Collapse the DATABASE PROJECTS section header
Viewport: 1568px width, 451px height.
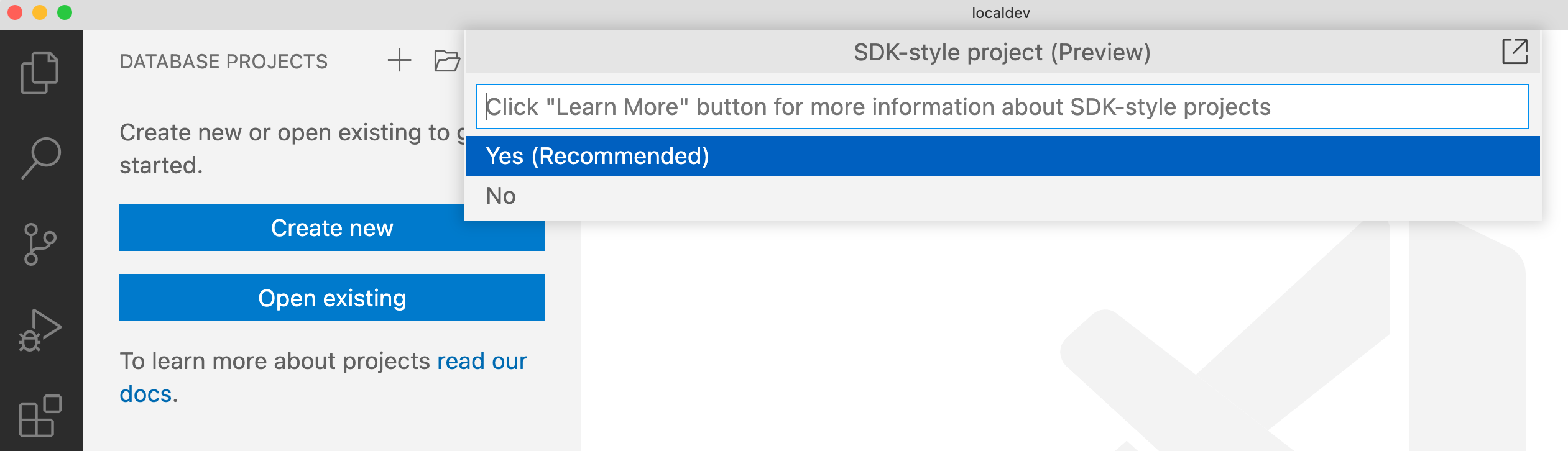[224, 60]
